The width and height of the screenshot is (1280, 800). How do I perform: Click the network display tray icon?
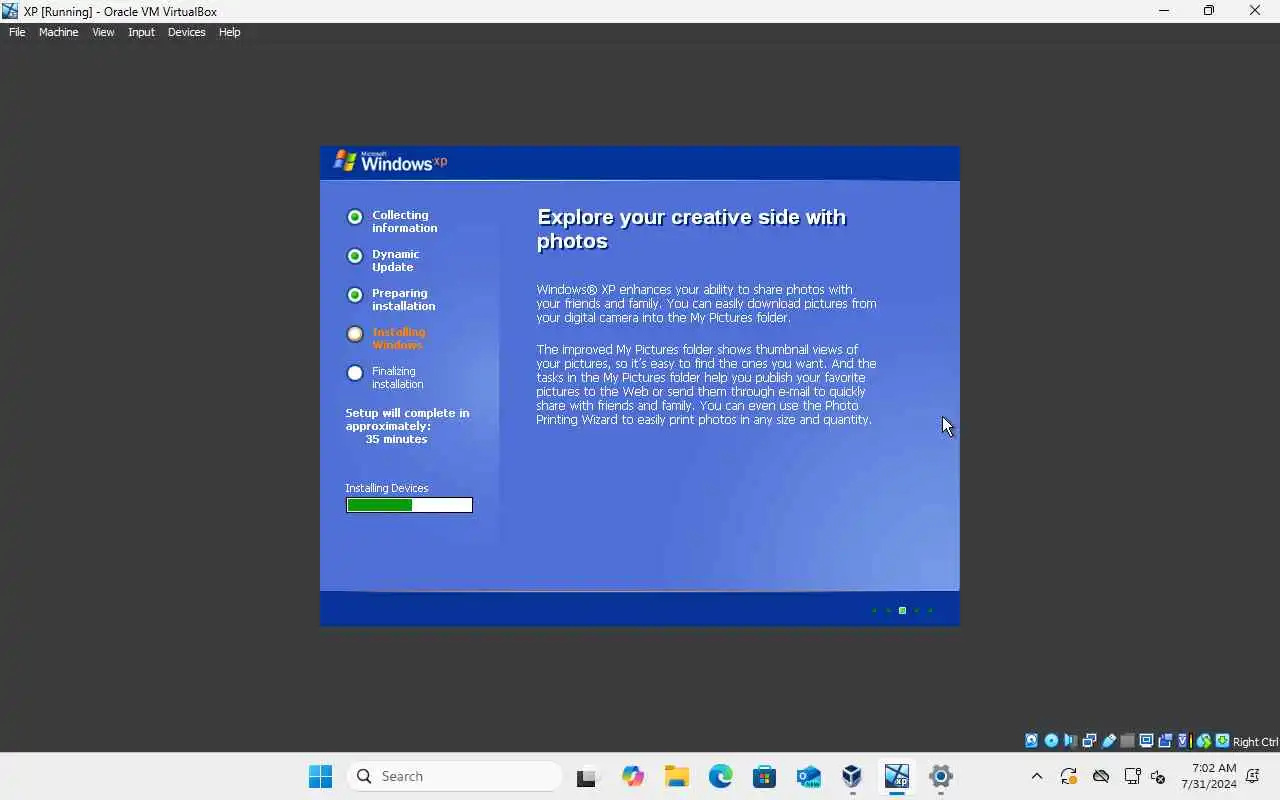point(1132,776)
